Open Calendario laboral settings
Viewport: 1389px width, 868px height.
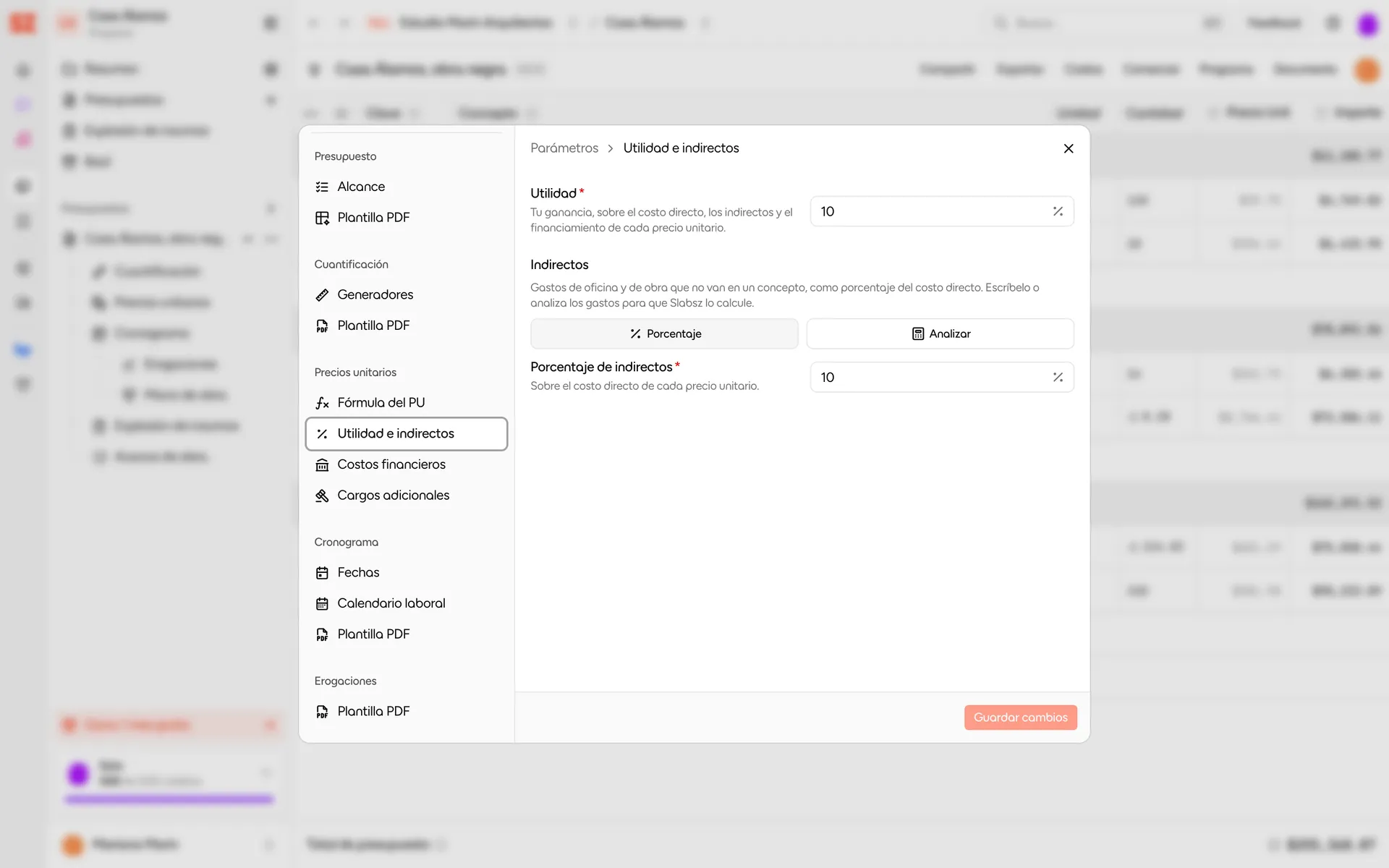(x=406, y=603)
